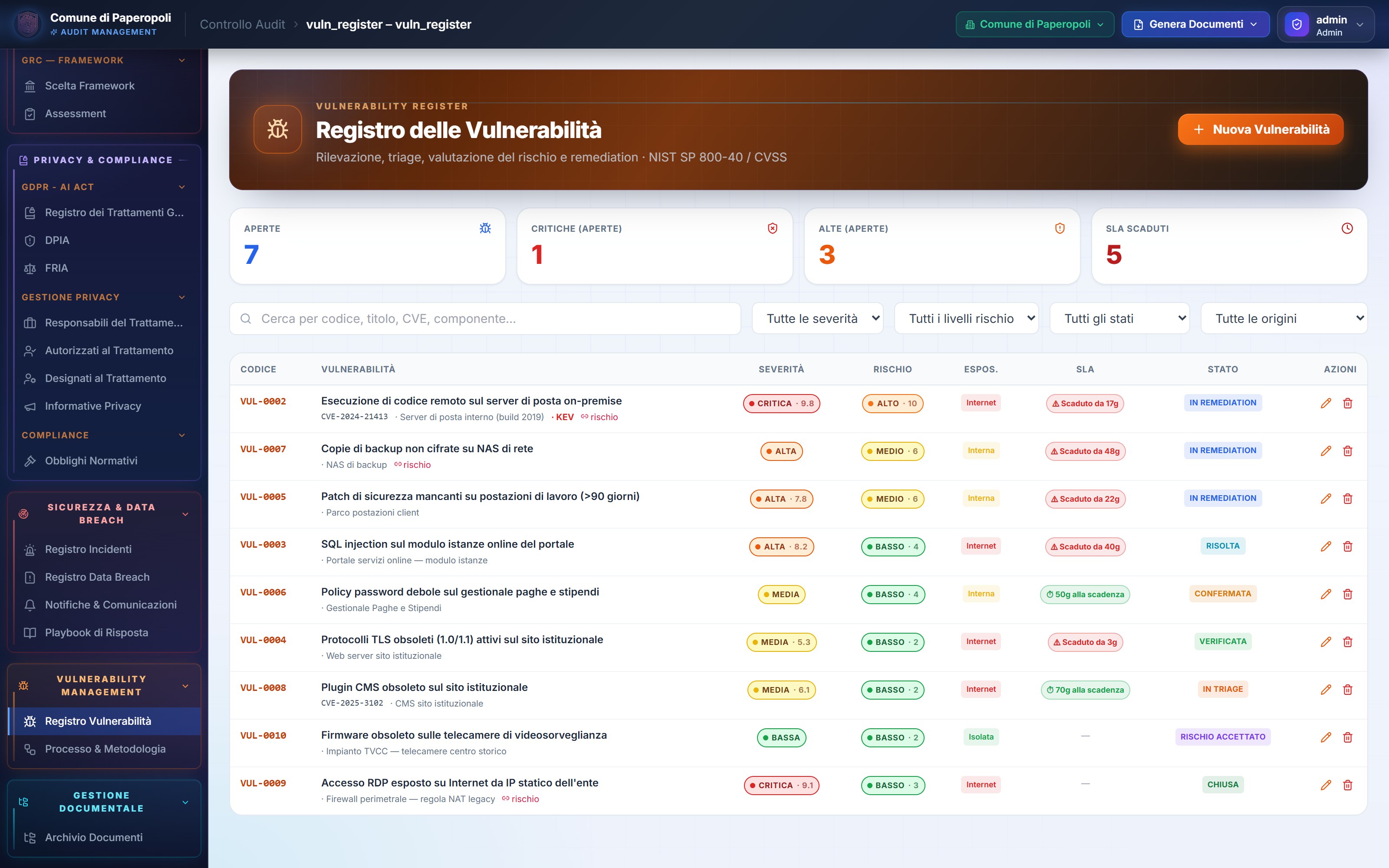Screen dimensions: 1389x868
Task: Edit VUL-0008 pencil icon
Action: 1326,689
